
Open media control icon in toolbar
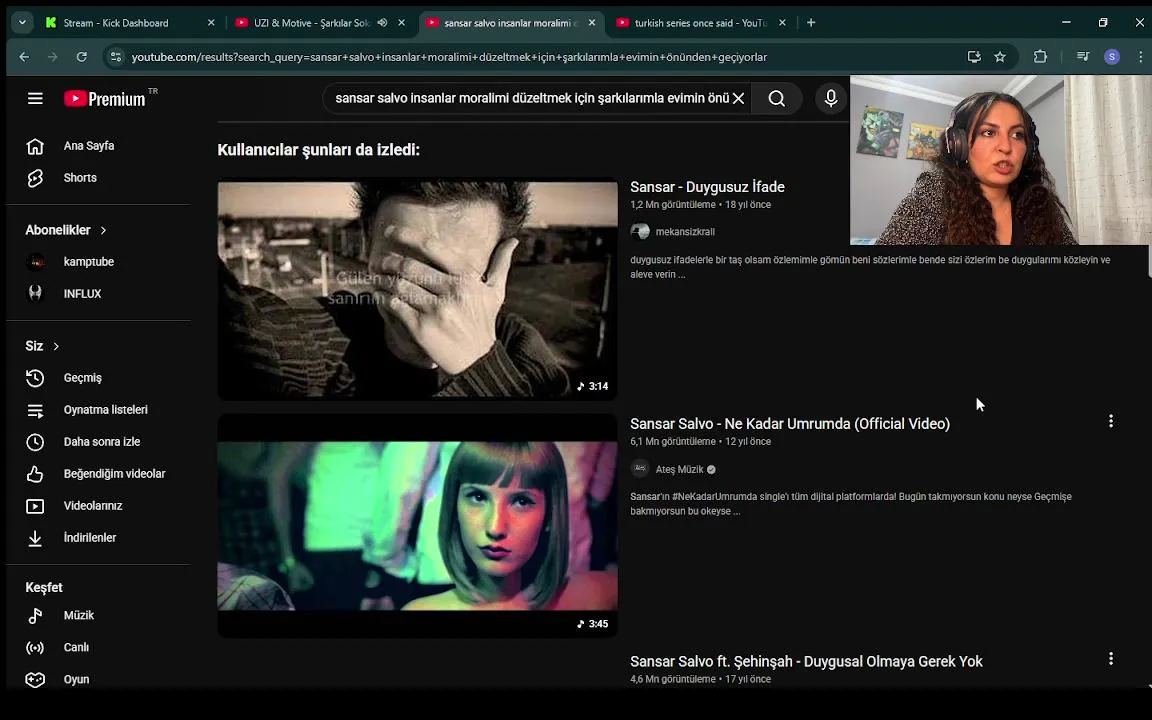click(x=1083, y=57)
